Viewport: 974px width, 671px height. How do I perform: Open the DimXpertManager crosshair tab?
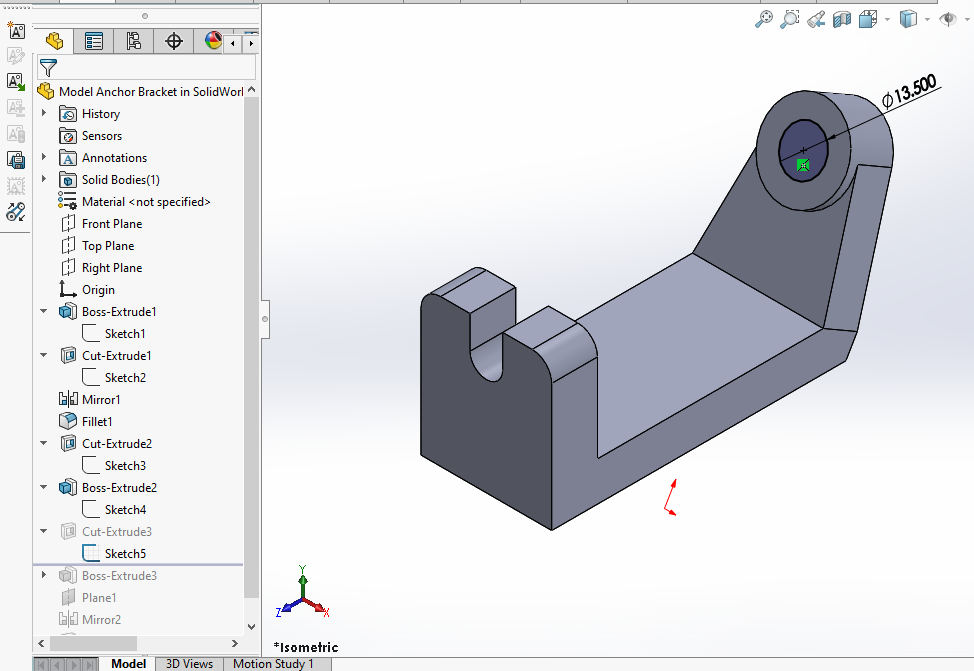tap(174, 41)
